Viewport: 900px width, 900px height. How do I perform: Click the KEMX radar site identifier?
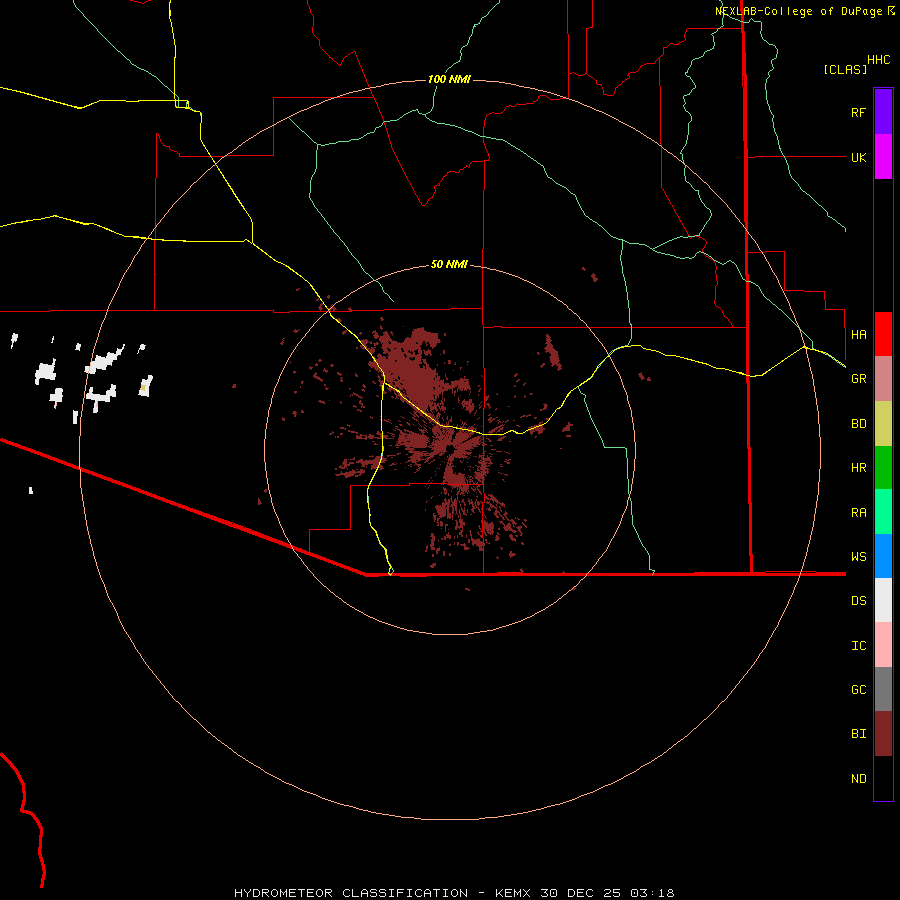tap(513, 893)
